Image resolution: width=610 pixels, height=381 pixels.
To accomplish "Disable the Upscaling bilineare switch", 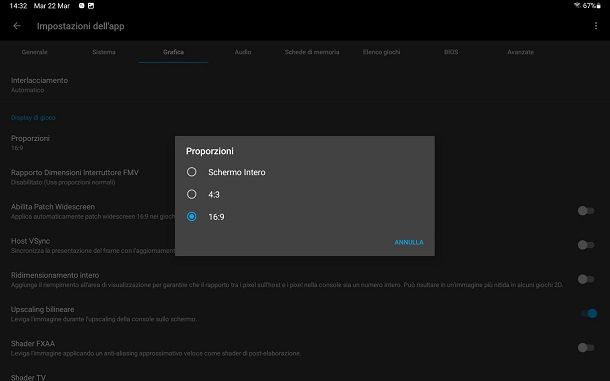I will click(x=589, y=314).
